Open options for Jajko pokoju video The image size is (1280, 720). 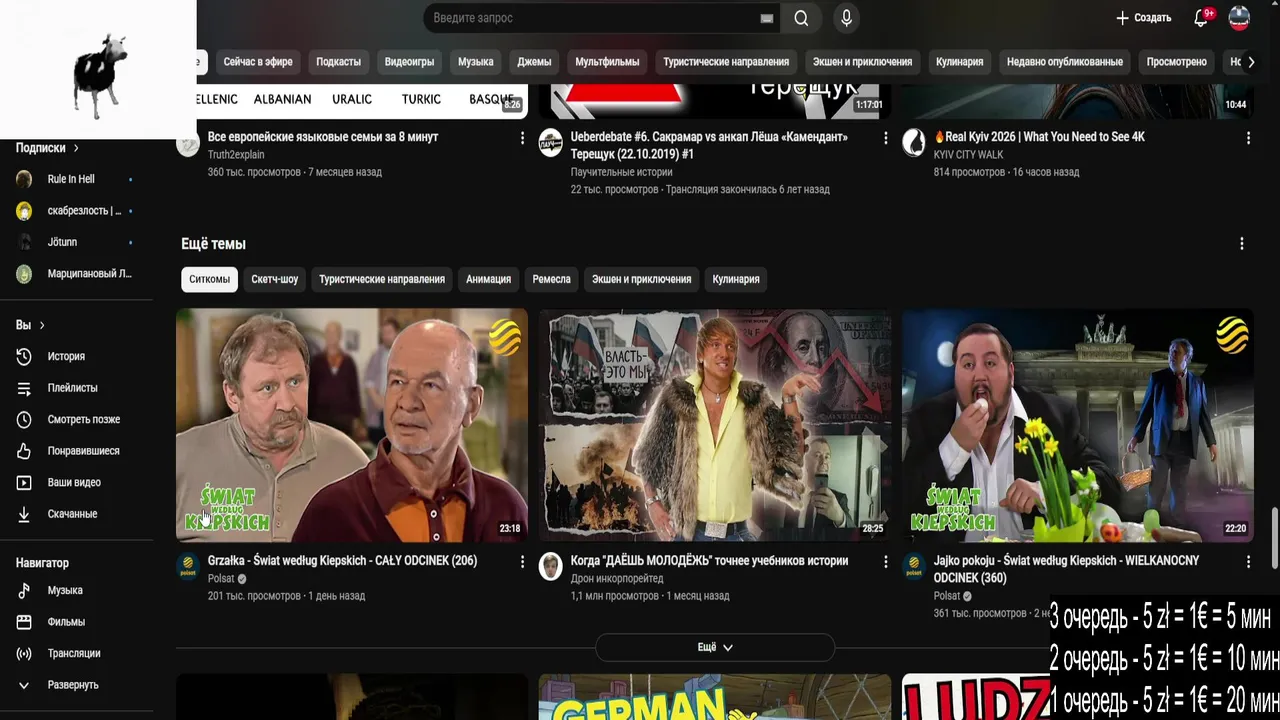tap(1248, 562)
